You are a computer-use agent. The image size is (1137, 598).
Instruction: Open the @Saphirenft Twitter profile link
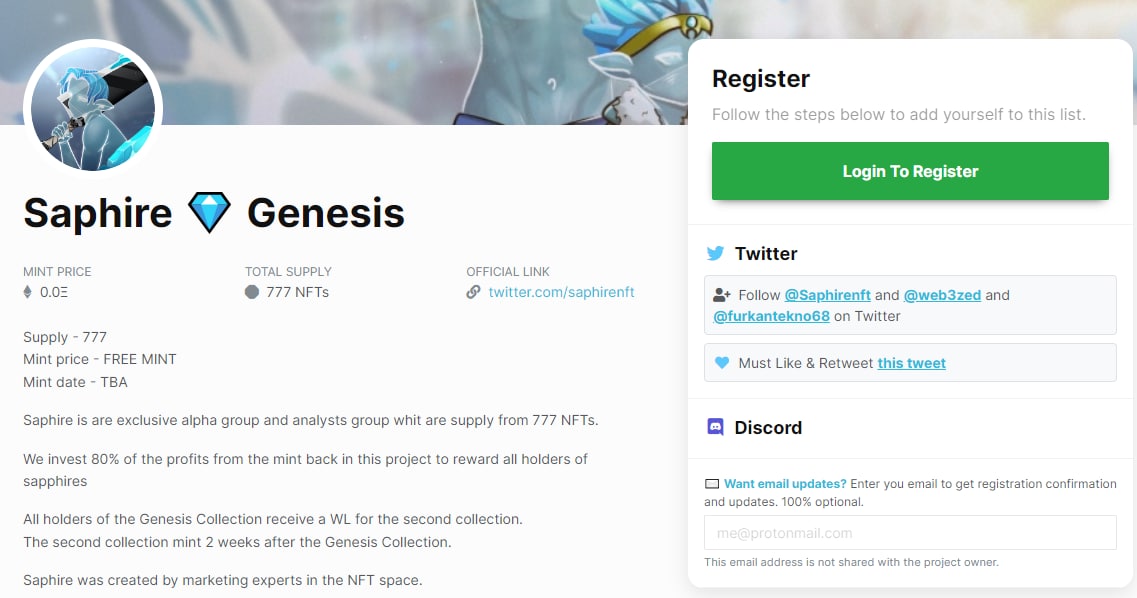click(x=827, y=295)
